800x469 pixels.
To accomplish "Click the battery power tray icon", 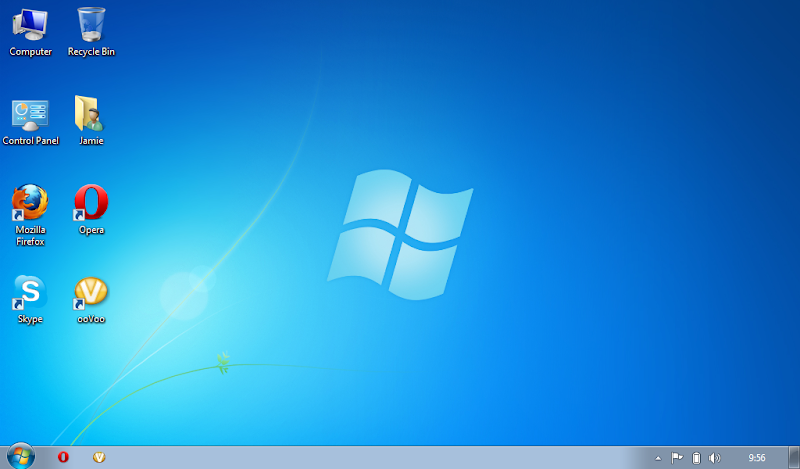I will [696, 458].
